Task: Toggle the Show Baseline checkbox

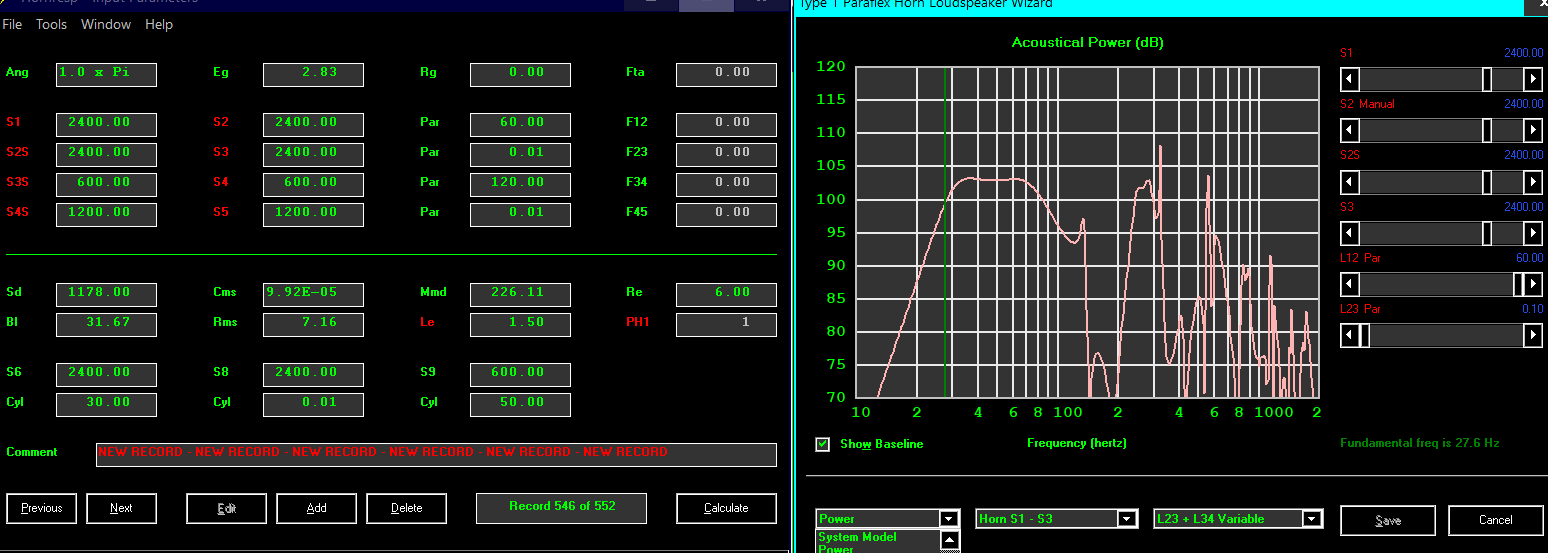Action: point(823,444)
